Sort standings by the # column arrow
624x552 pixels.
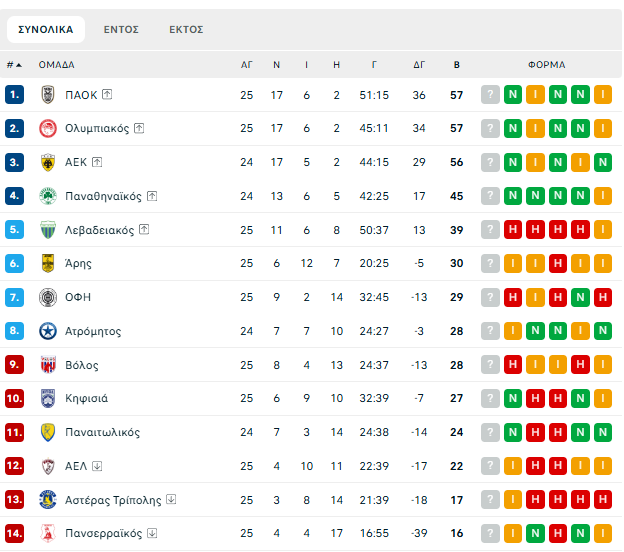(14, 65)
